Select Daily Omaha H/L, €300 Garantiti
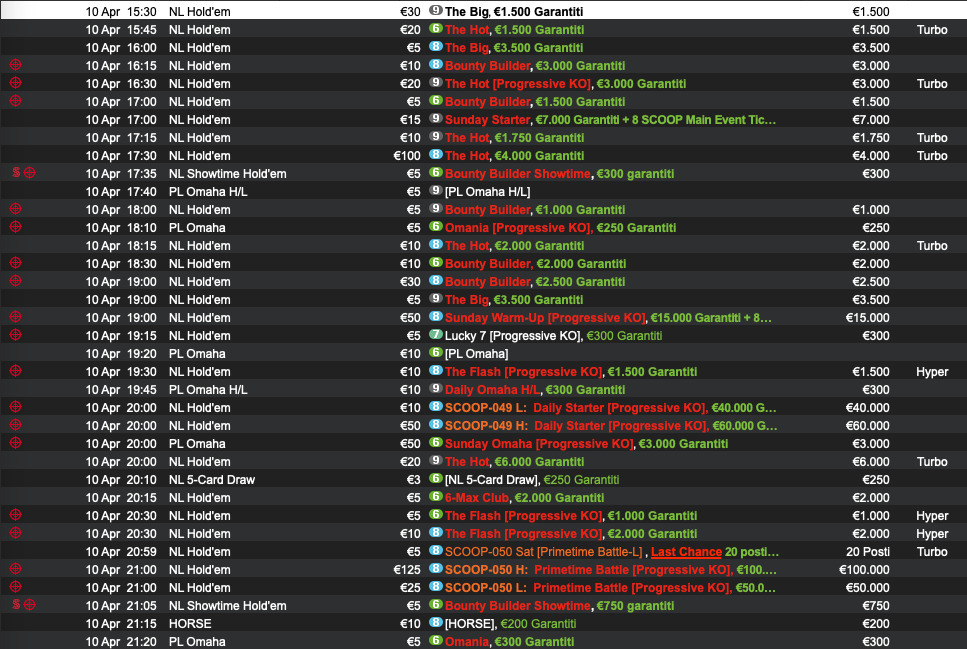The image size is (967, 649). [535, 390]
